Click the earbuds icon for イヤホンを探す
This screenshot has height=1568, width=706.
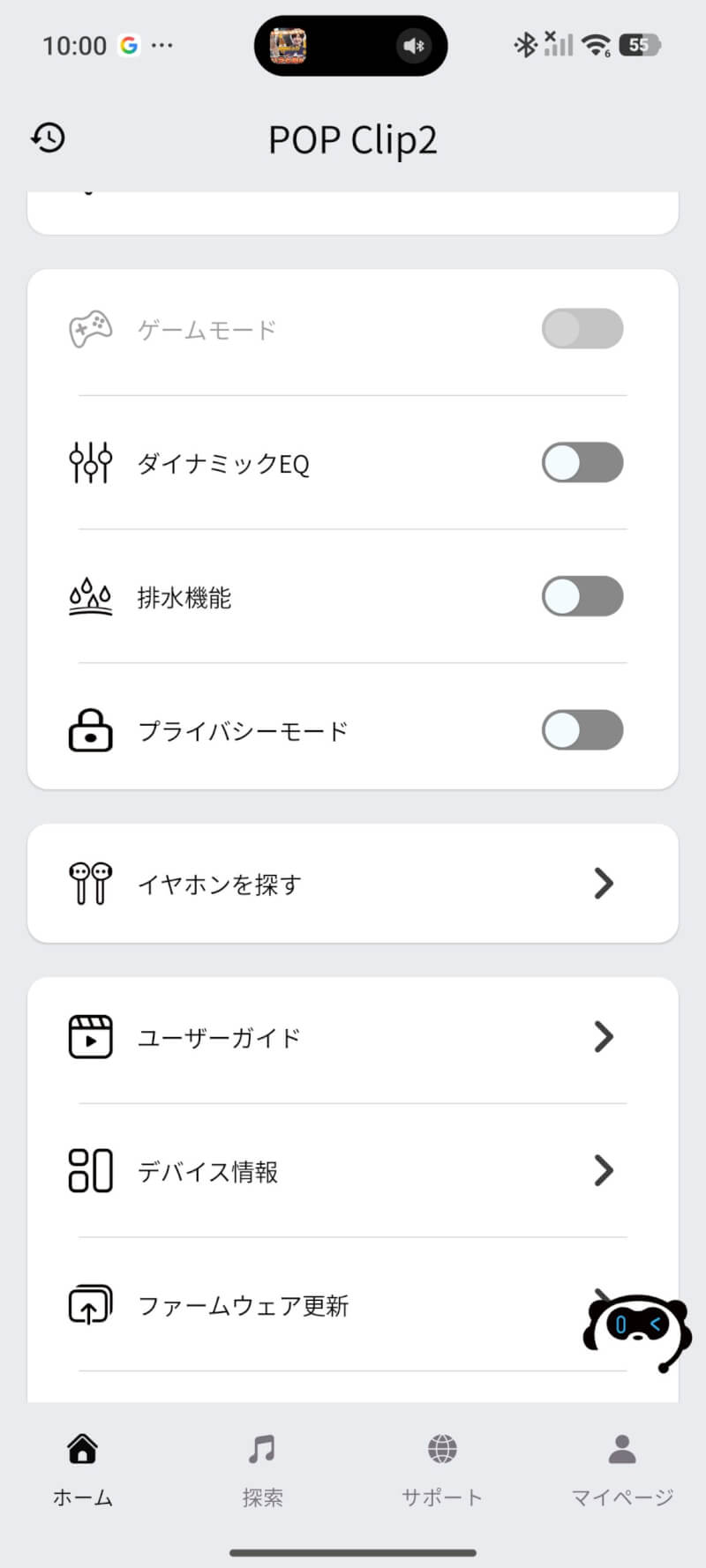click(90, 884)
